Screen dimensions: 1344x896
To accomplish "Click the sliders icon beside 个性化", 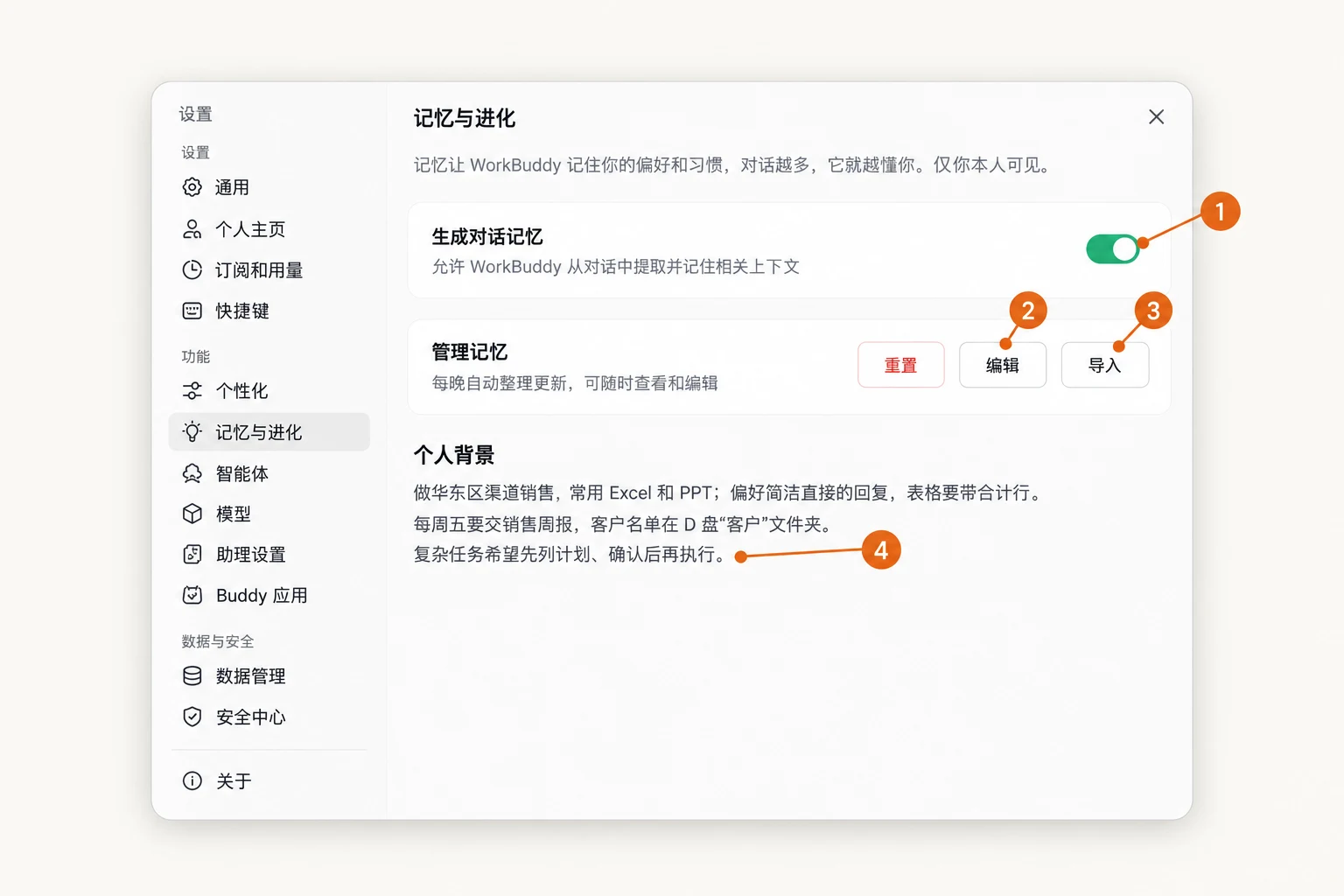I will click(192, 390).
